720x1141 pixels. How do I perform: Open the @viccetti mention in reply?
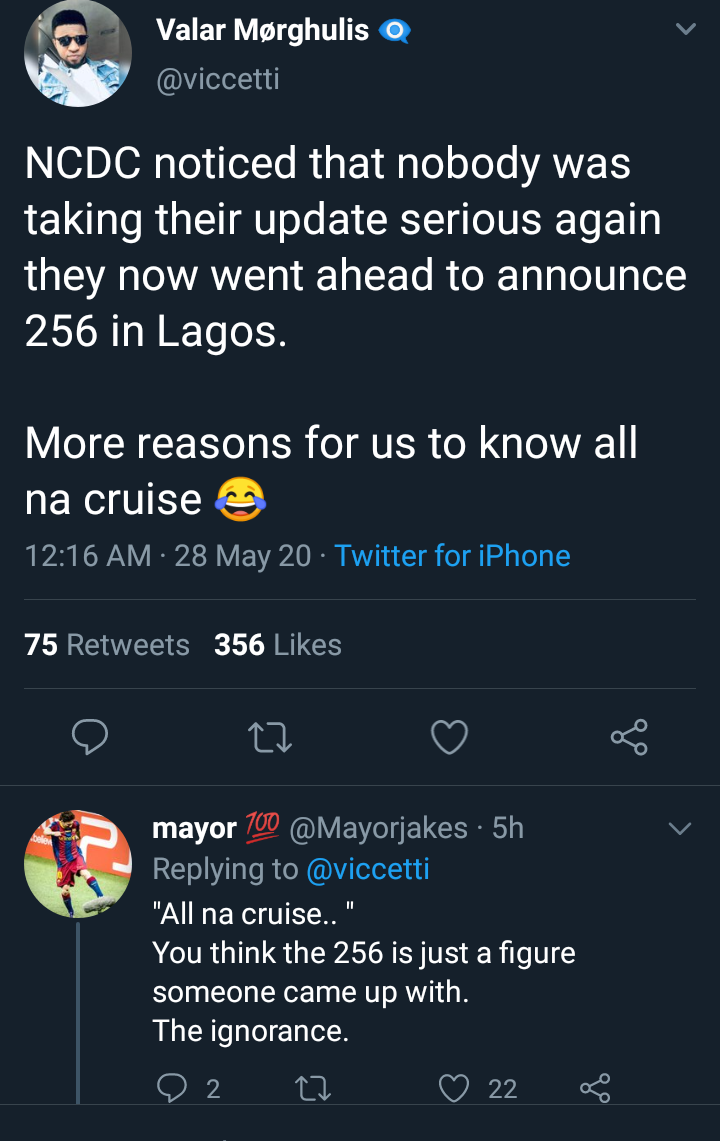pyautogui.click(x=366, y=869)
